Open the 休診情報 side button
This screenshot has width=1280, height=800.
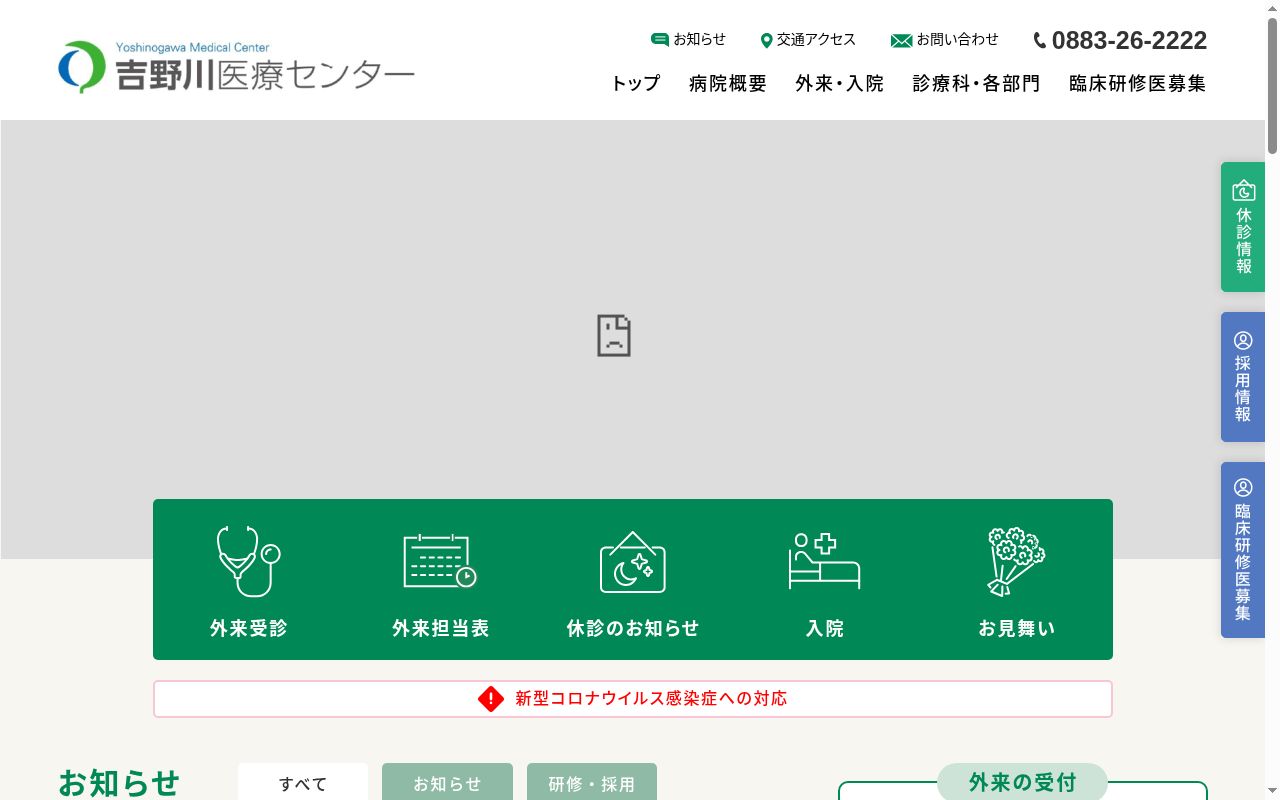1243,227
